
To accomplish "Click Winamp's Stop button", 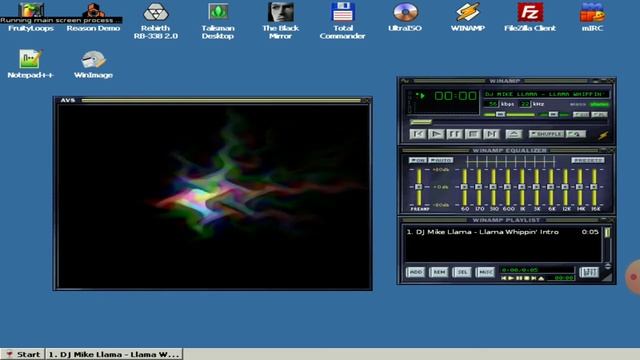I will point(473,134).
